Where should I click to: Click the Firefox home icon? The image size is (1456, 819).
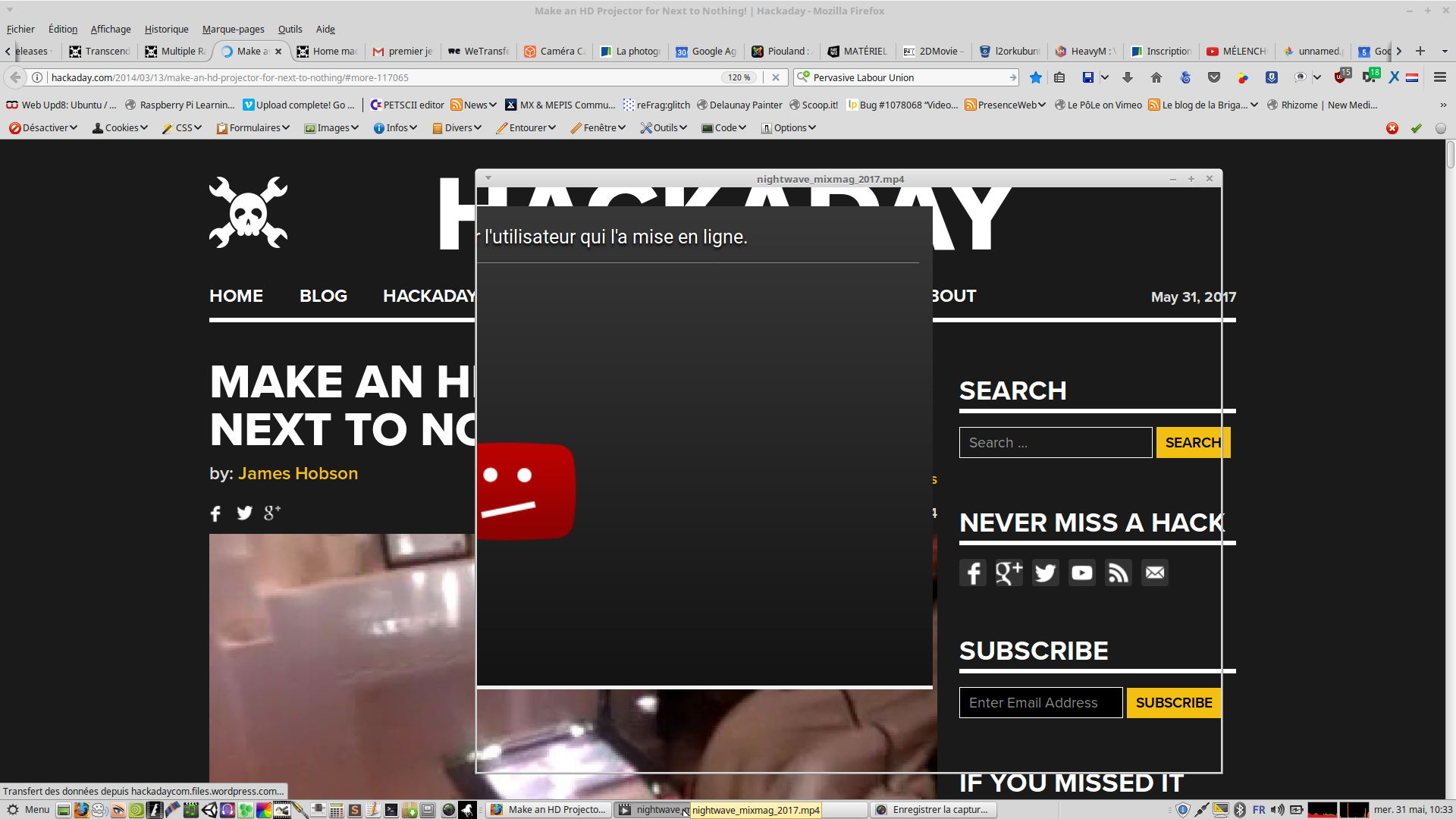click(x=1156, y=77)
